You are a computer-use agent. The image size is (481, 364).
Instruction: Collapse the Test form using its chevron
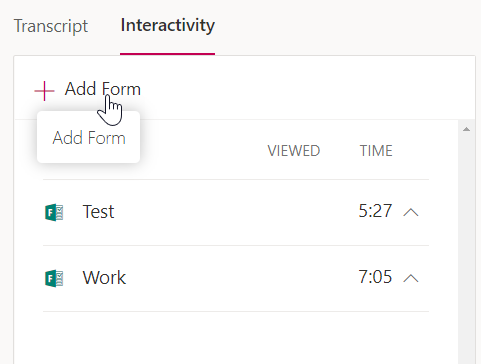coord(411,212)
